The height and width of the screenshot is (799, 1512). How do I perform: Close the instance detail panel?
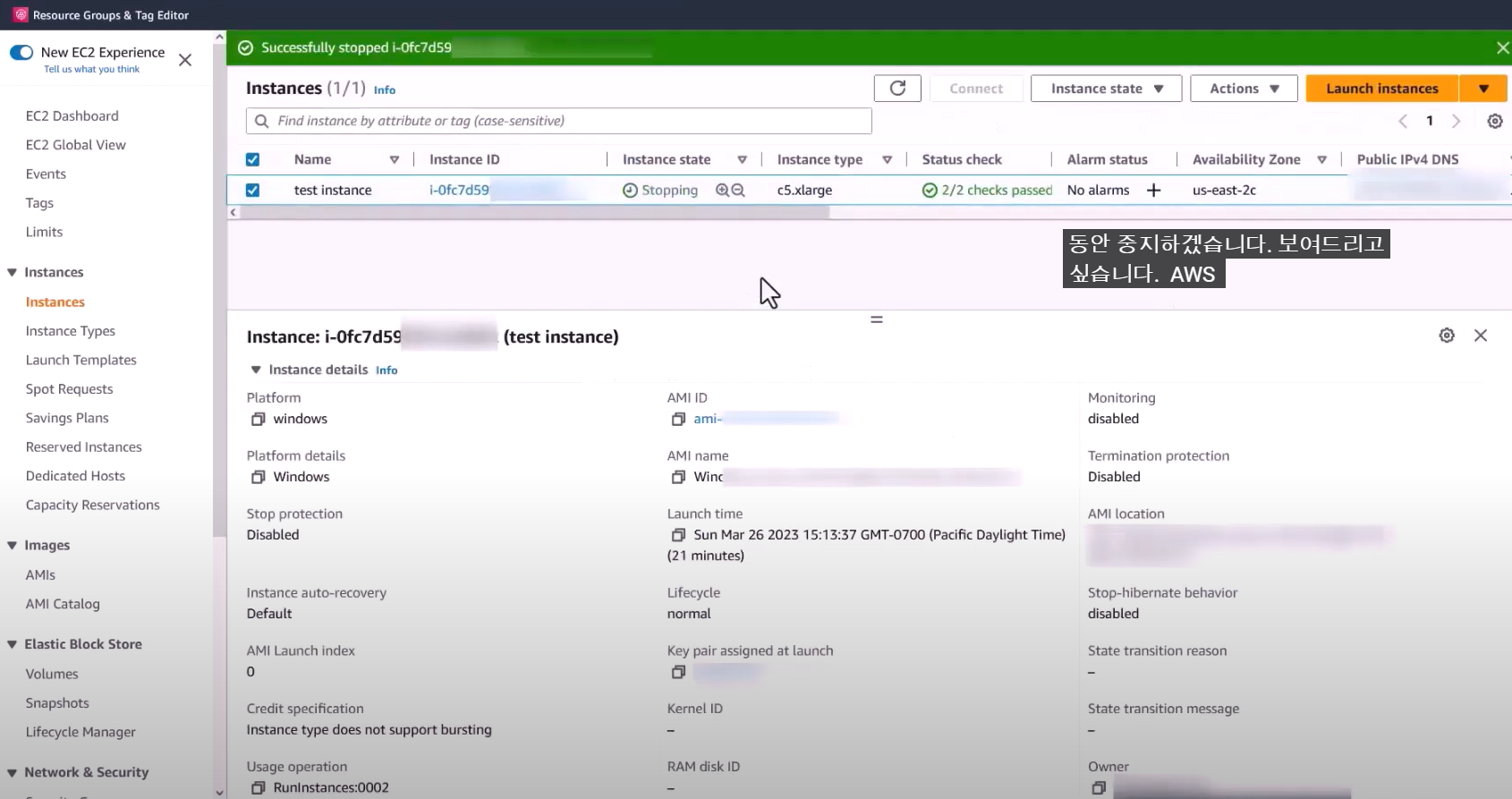tap(1481, 336)
